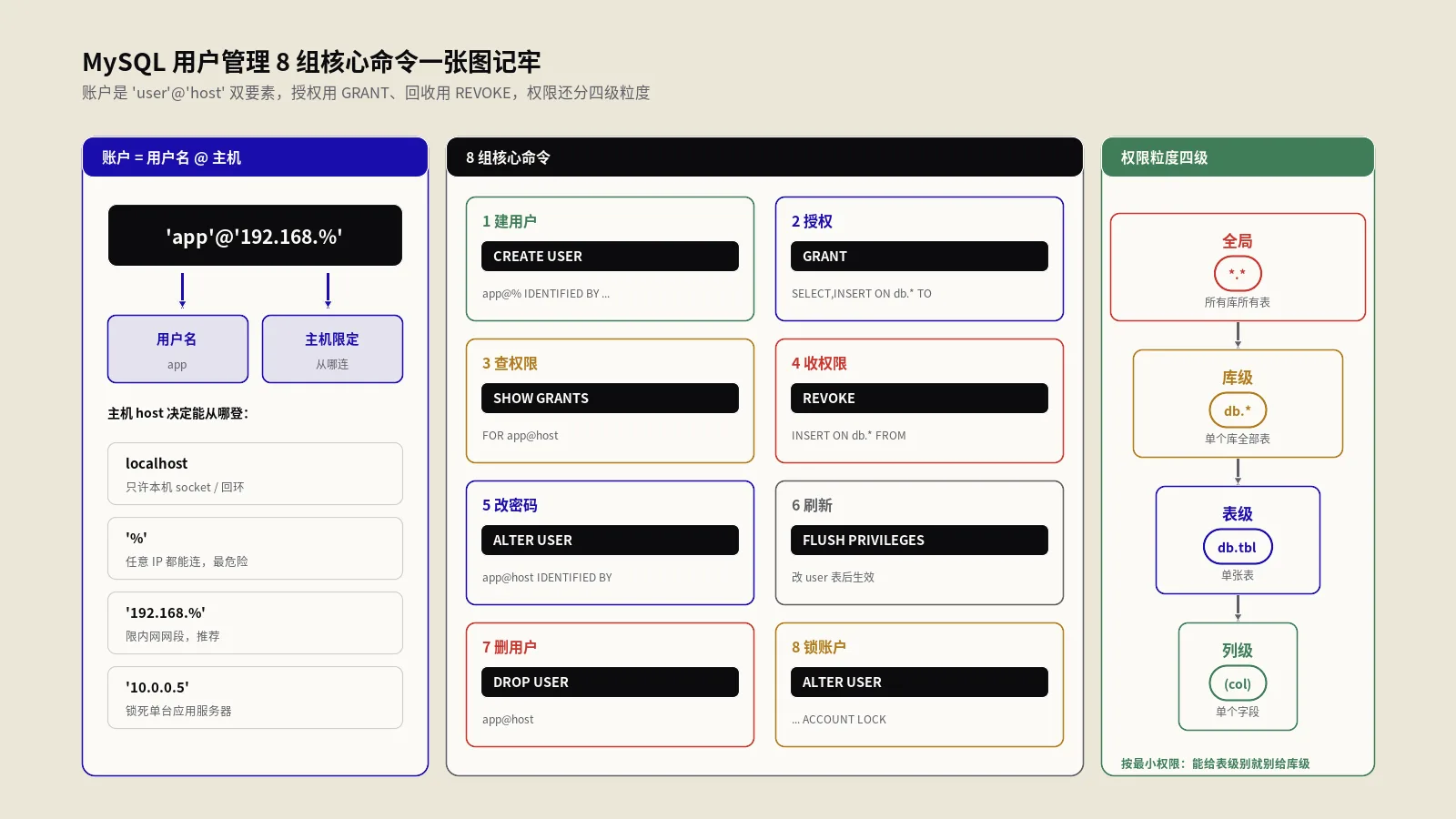Click the 列级 level title
Image resolution: width=1456 pixels, height=819 pixels.
1238,651
